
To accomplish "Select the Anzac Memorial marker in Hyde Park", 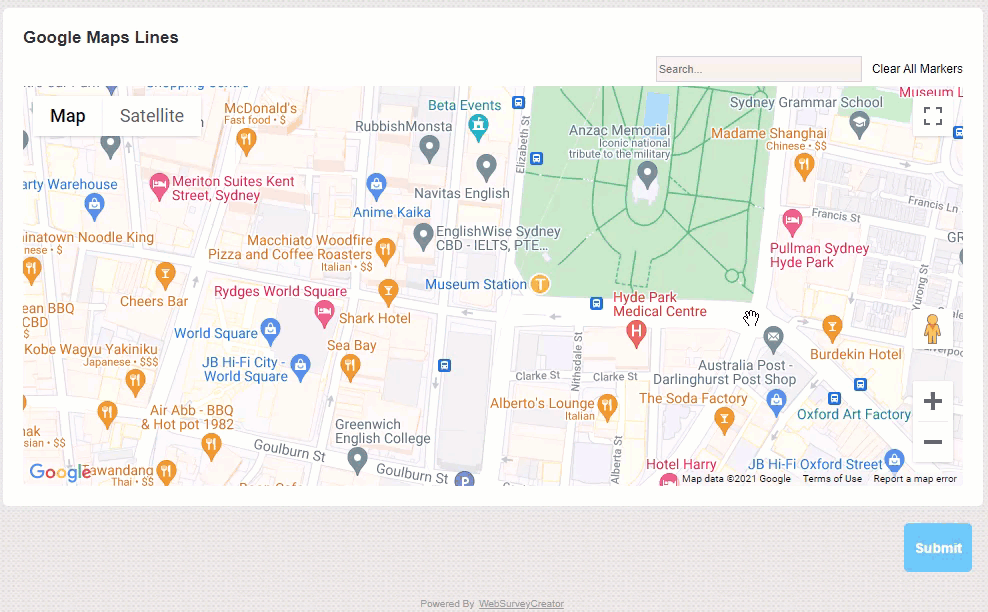I will point(647,175).
